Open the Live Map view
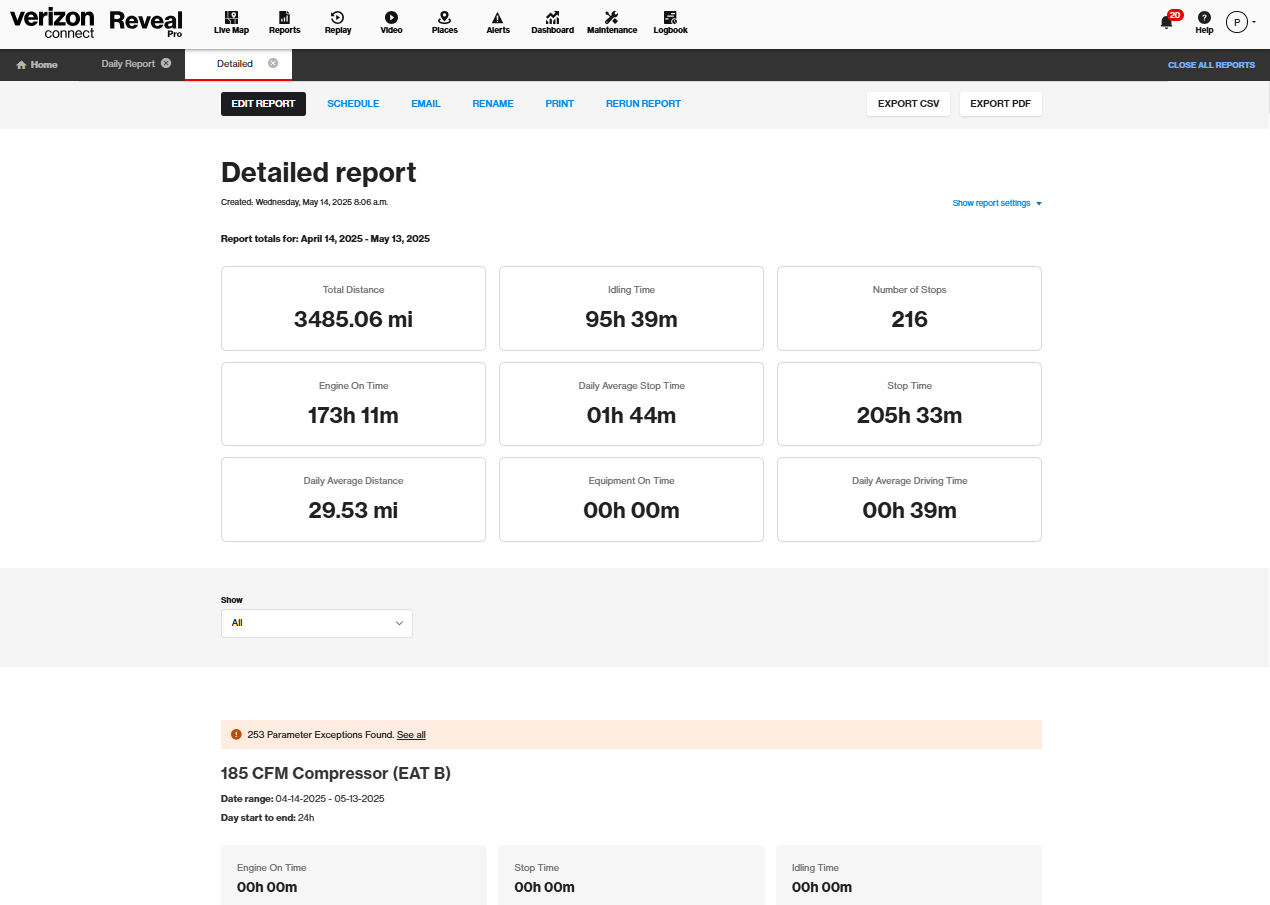Screen dimensions: 1270x905 pos(231,22)
